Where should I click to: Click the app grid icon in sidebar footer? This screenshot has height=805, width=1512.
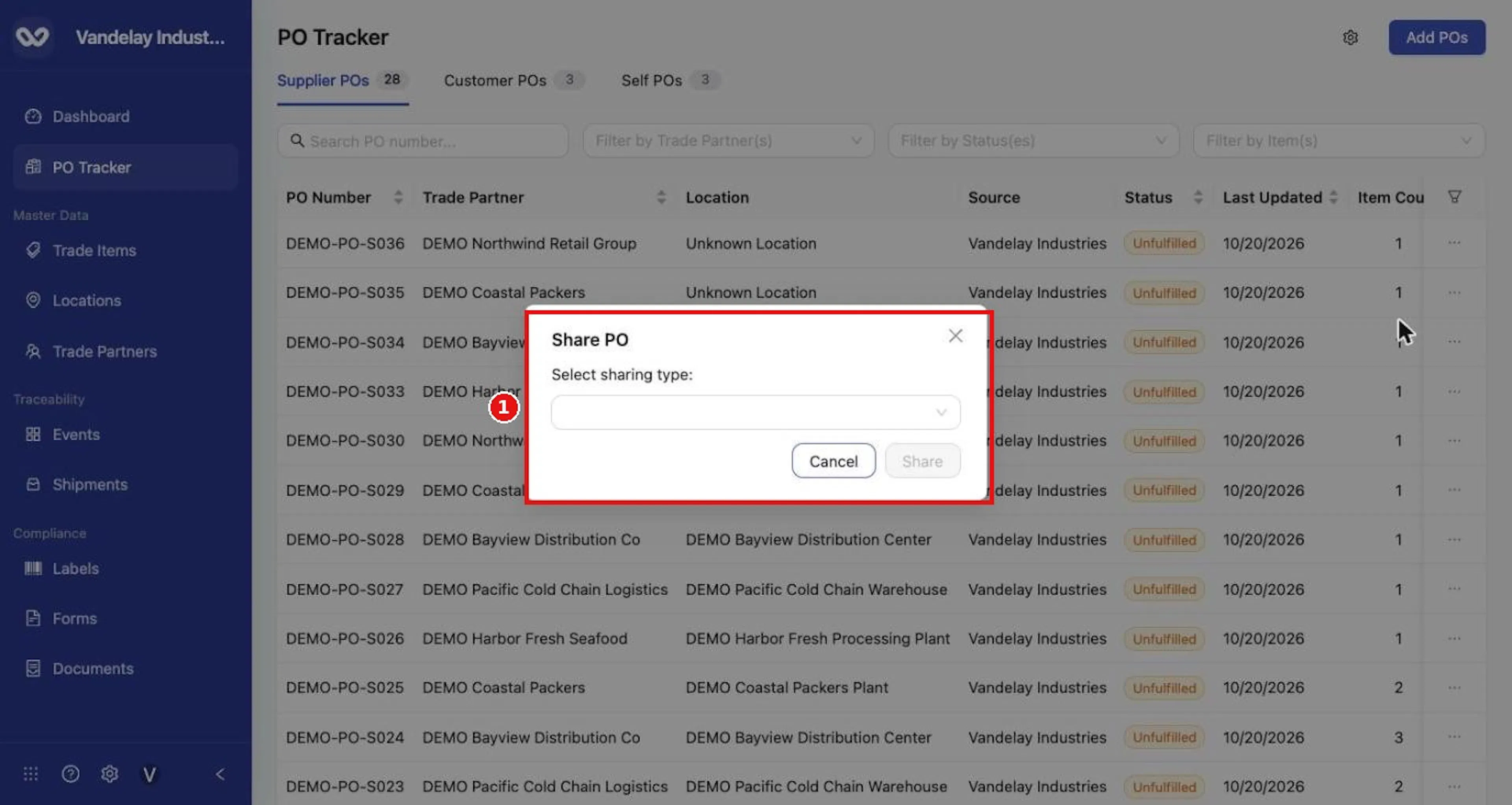[31, 774]
